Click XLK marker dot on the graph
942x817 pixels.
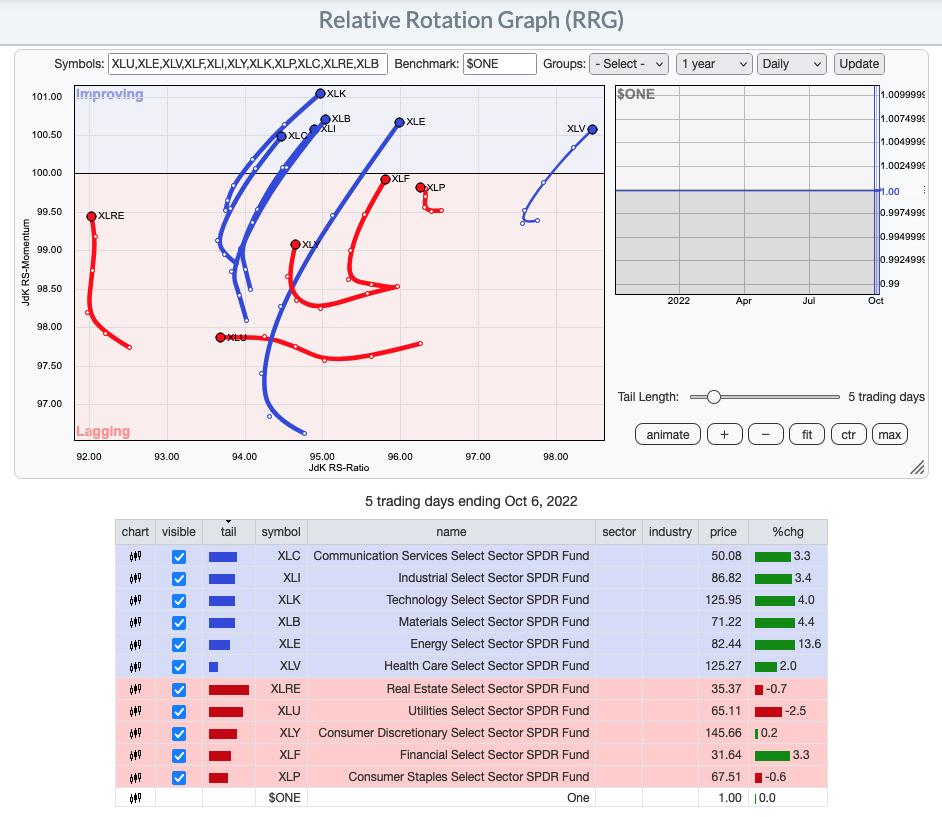coord(320,94)
